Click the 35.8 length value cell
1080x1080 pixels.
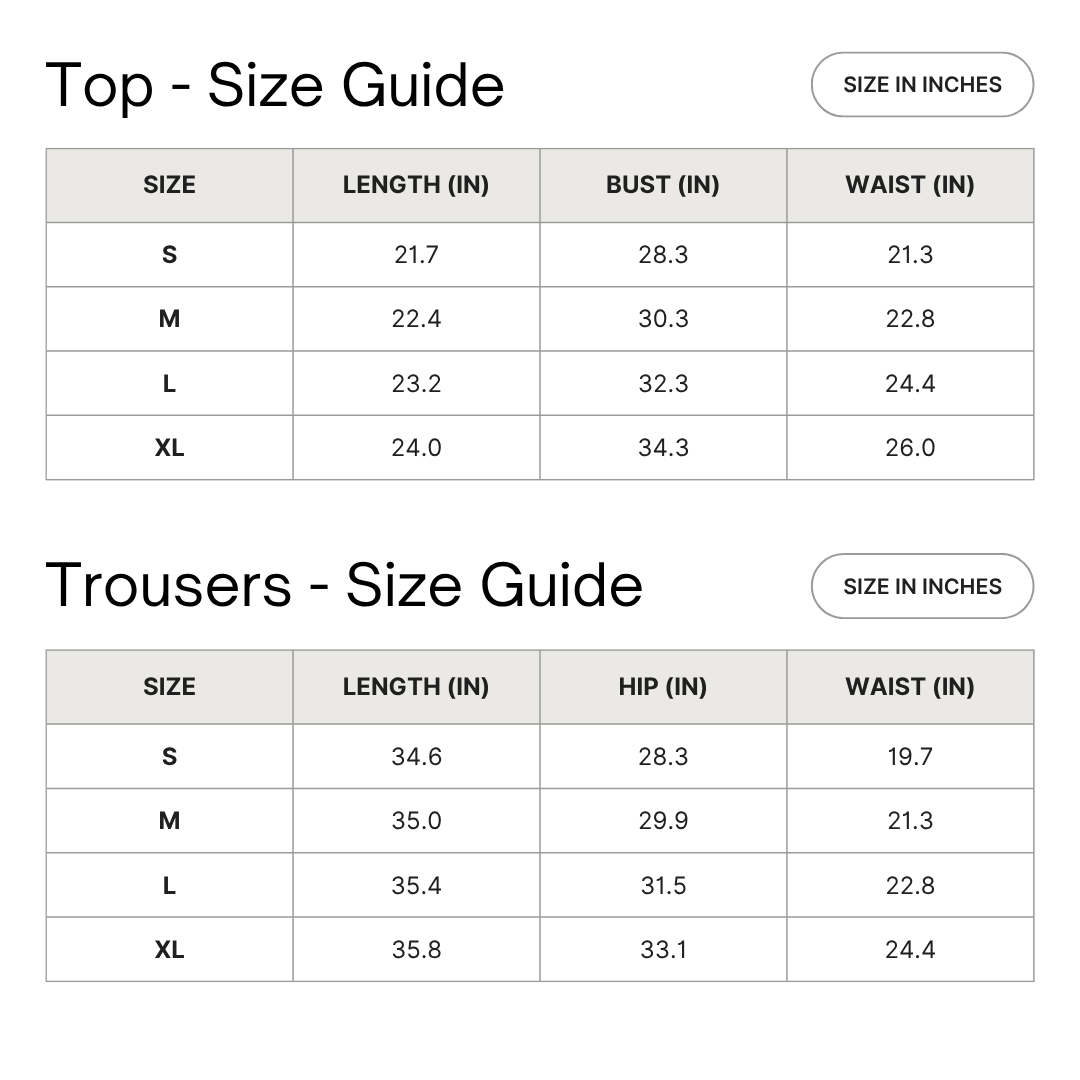416,949
